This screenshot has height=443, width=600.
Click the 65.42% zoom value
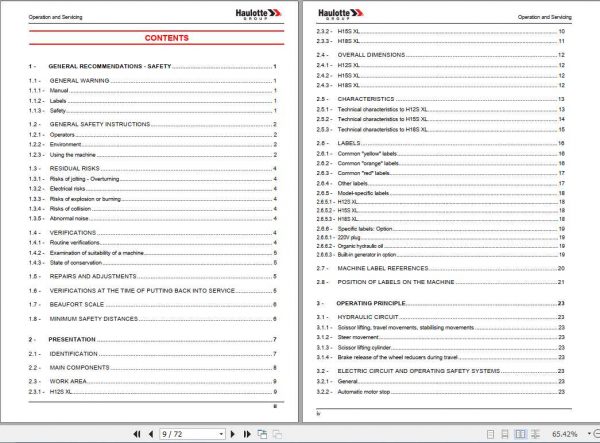564,434
